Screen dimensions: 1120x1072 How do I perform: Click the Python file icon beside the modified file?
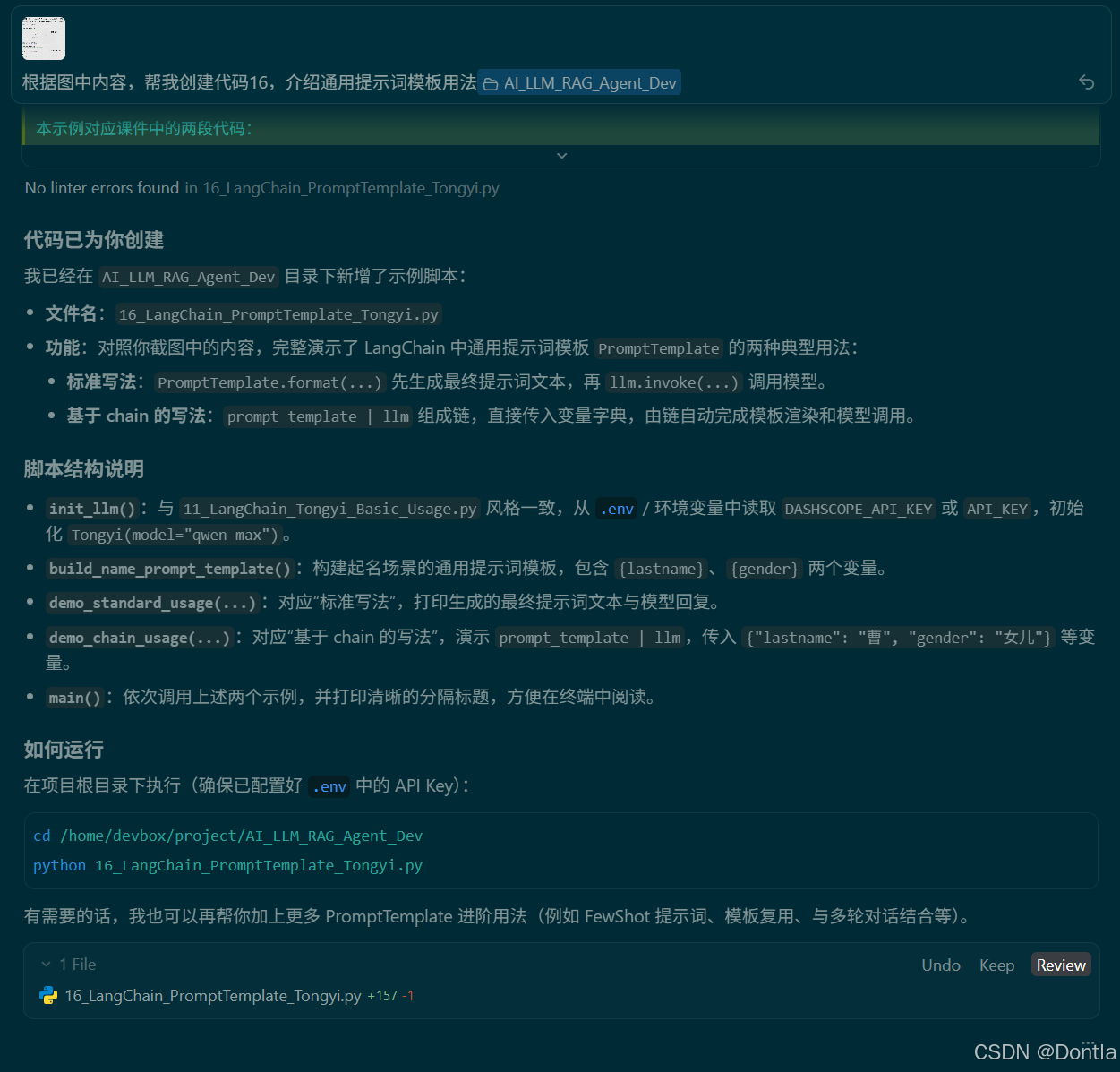coord(48,996)
